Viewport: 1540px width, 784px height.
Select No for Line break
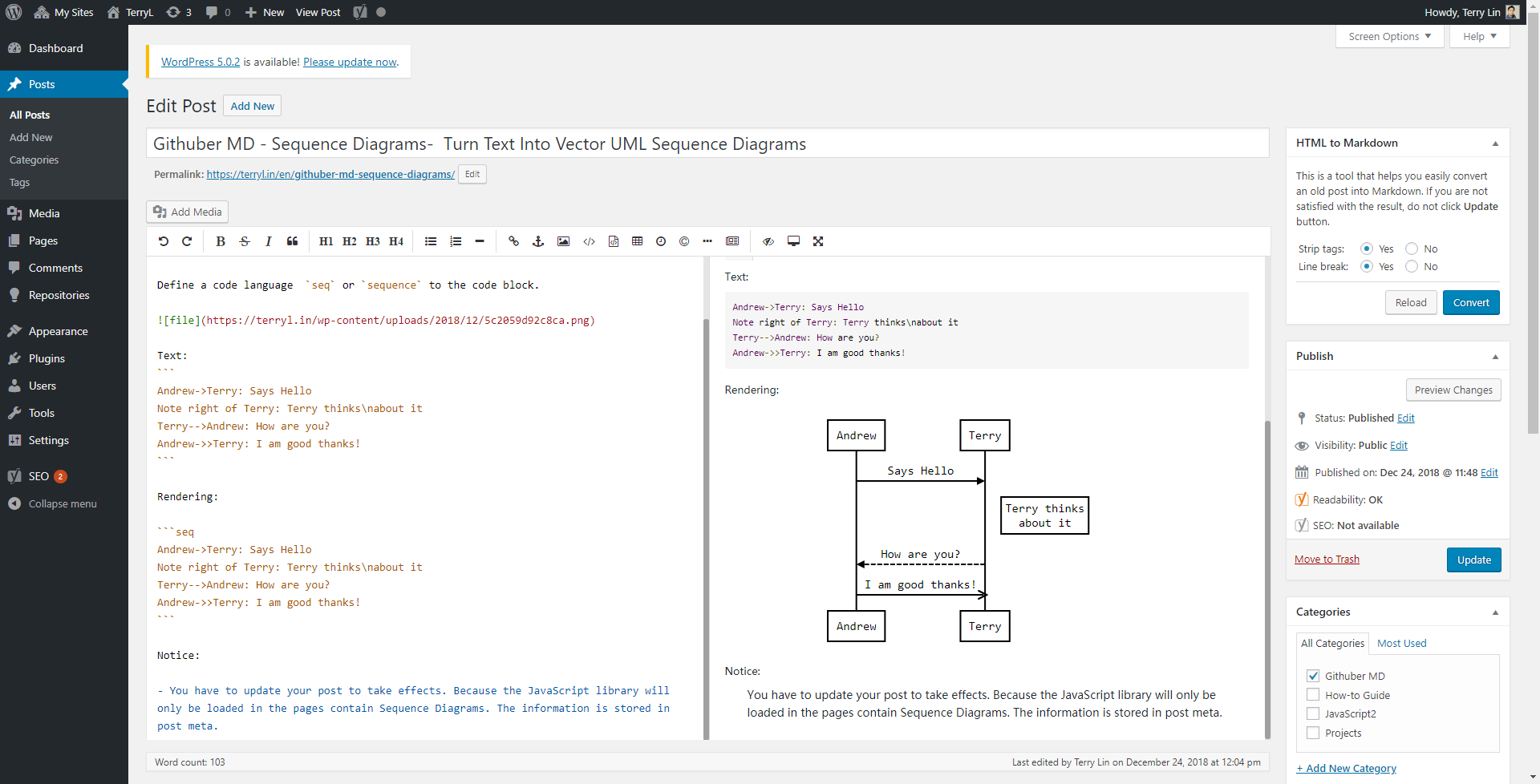(x=1412, y=266)
